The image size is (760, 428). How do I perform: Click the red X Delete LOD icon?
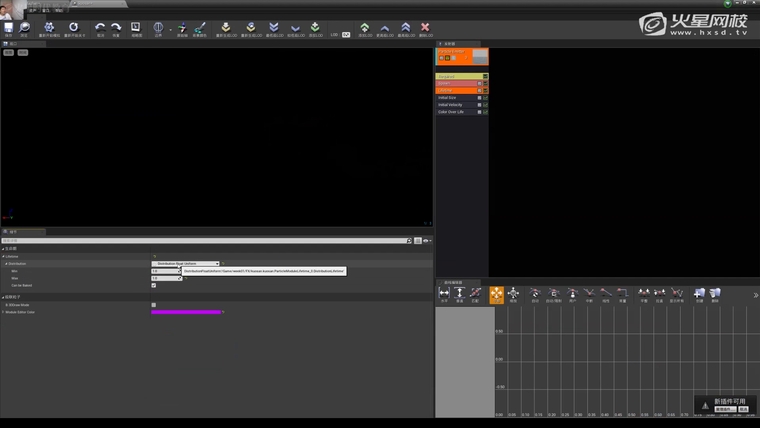point(426,28)
